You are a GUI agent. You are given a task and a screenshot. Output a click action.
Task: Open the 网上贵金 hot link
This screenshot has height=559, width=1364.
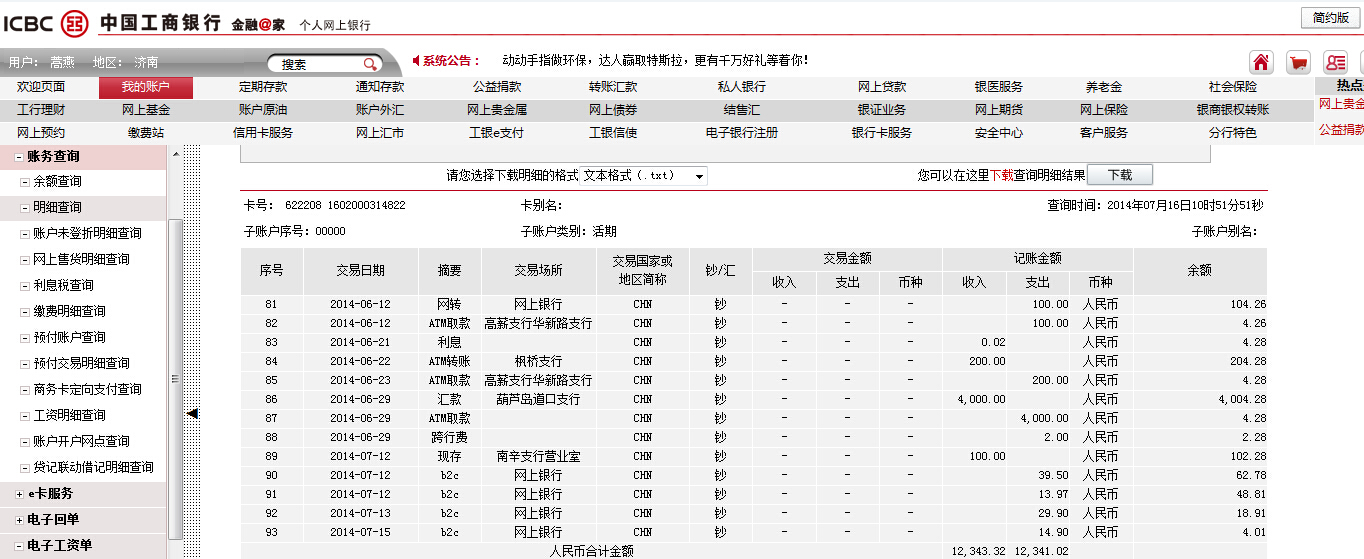click(1341, 104)
